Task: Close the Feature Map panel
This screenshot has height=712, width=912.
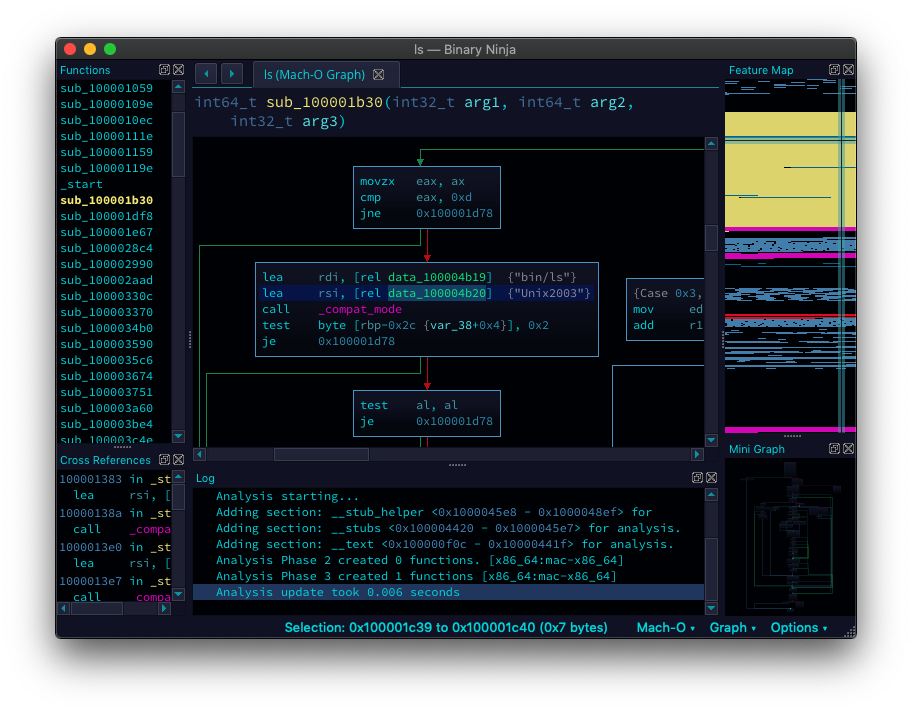Action: click(x=848, y=70)
